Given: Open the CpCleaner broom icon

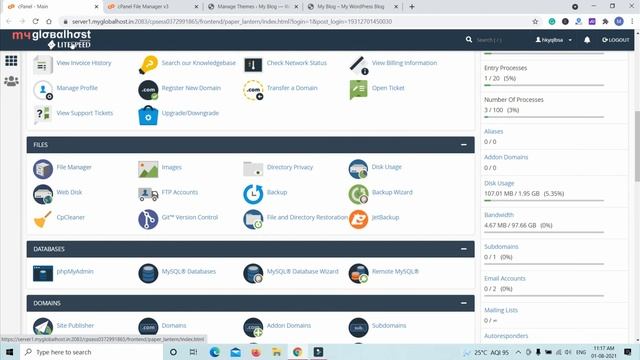Looking at the screenshot, I should click(x=43, y=219).
